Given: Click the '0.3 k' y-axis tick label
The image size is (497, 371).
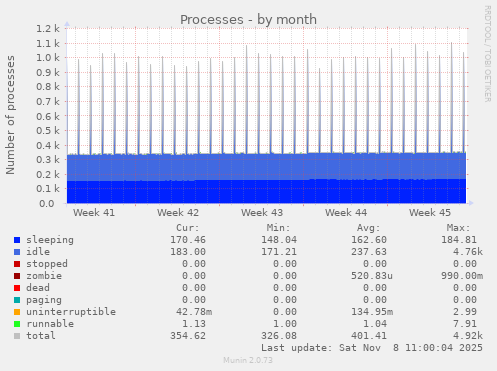Looking at the screenshot, I should [x=48, y=160].
